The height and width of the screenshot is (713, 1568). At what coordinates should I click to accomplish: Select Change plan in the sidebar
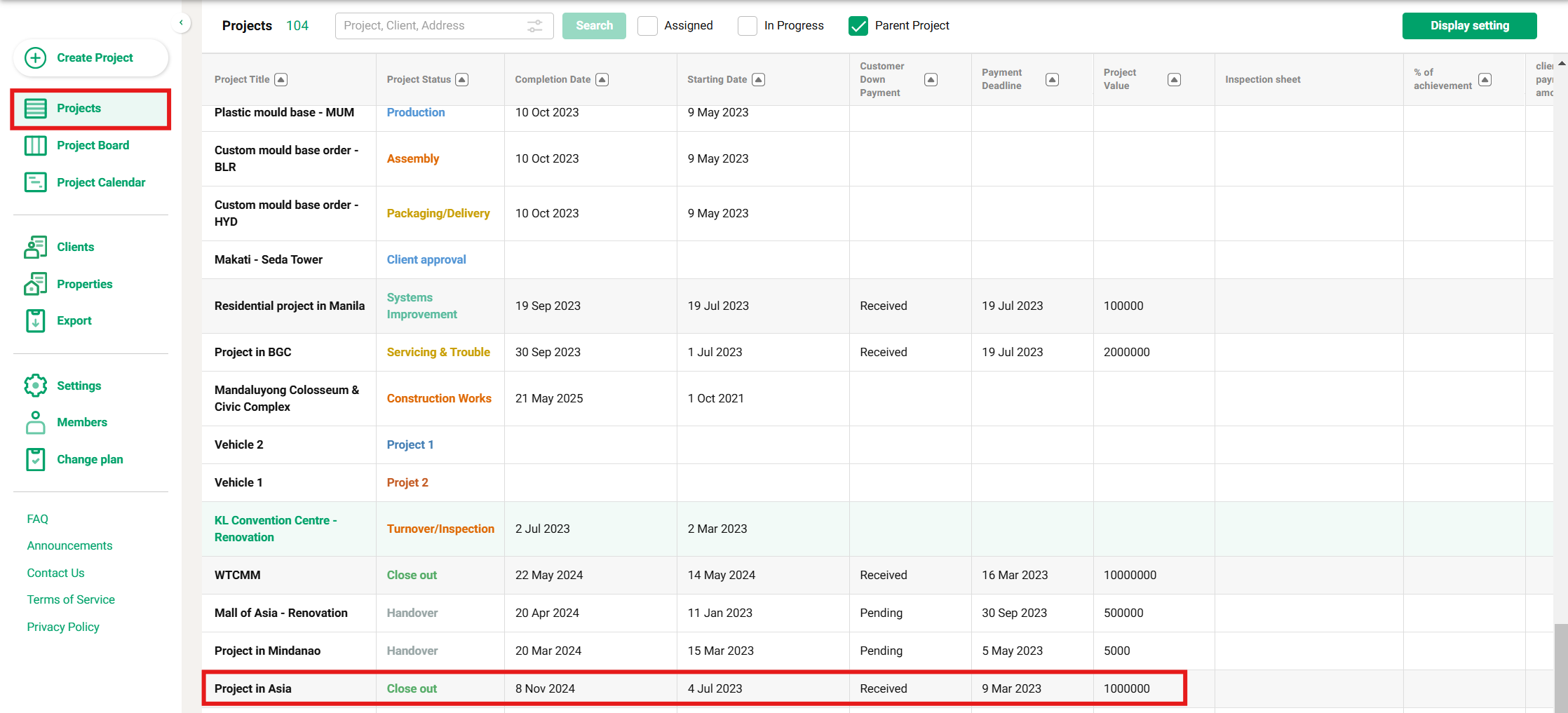tap(90, 459)
